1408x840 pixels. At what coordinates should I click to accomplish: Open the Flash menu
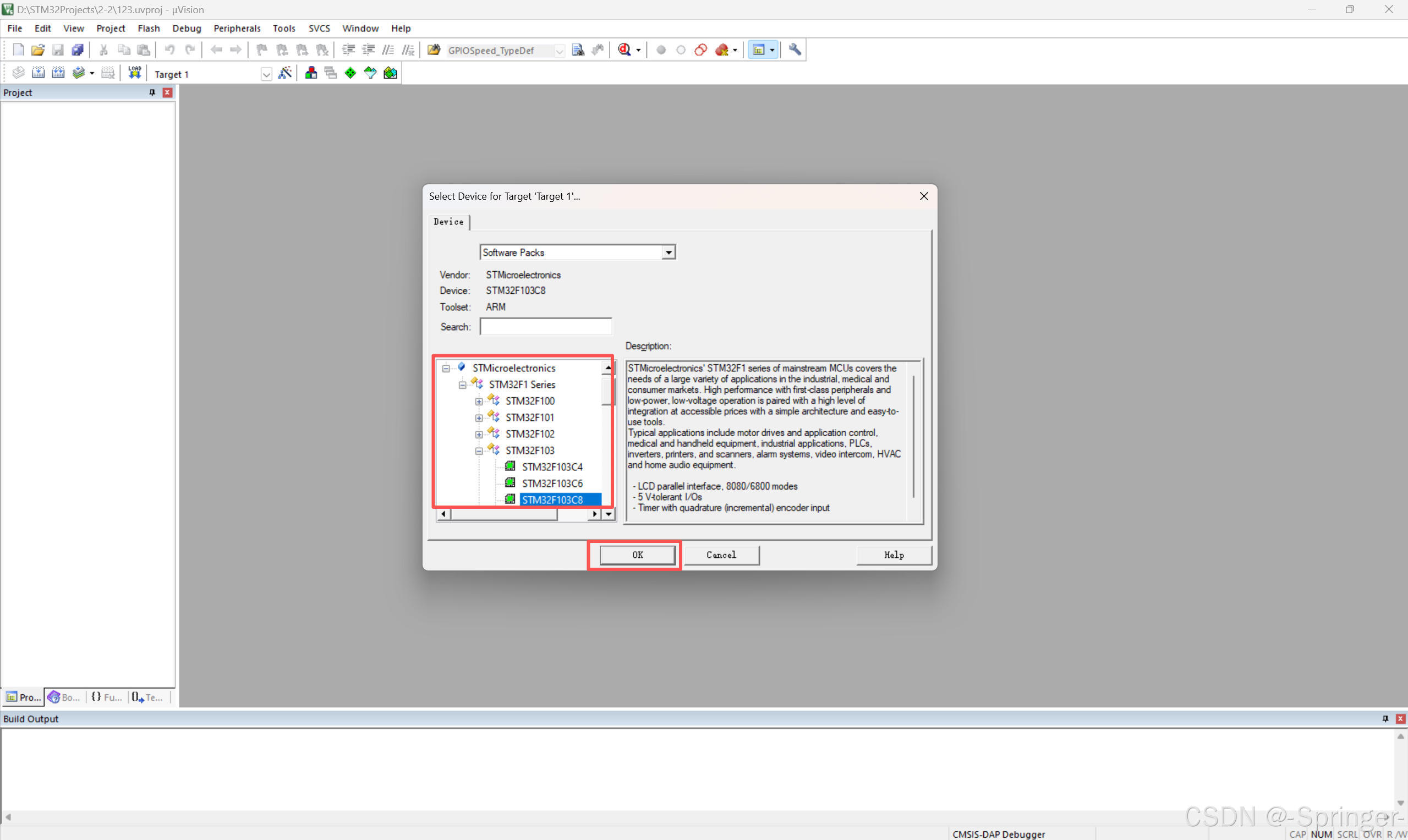coord(149,28)
